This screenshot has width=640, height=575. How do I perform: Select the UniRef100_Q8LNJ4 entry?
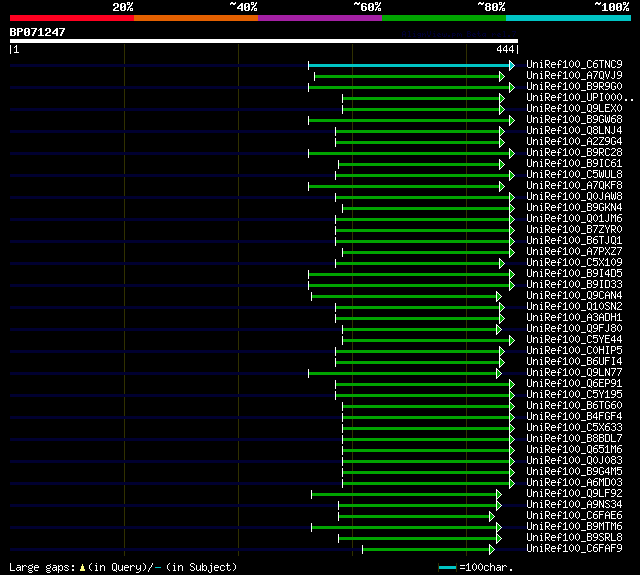coord(574,131)
